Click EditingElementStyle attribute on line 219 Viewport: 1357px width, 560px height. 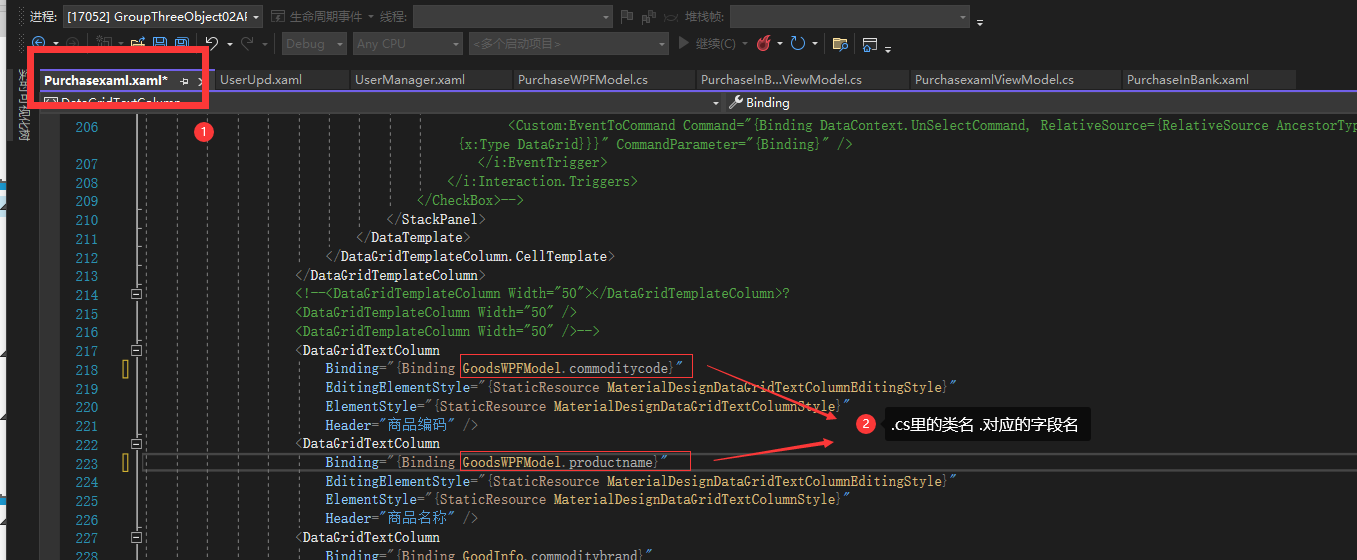[641, 388]
